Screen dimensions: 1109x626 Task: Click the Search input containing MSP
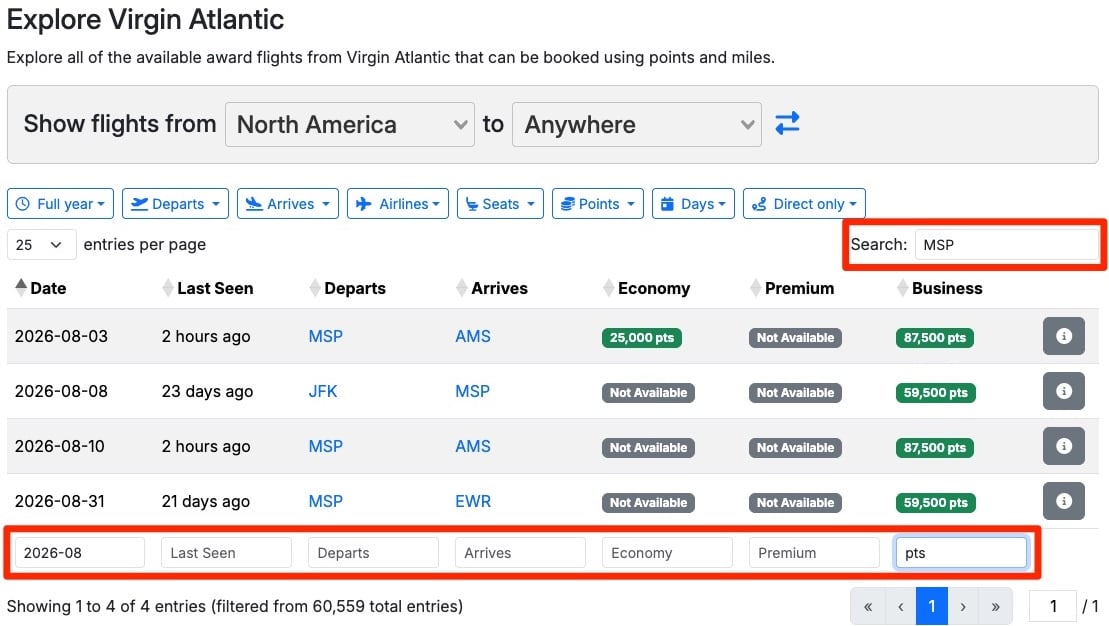tap(1007, 244)
